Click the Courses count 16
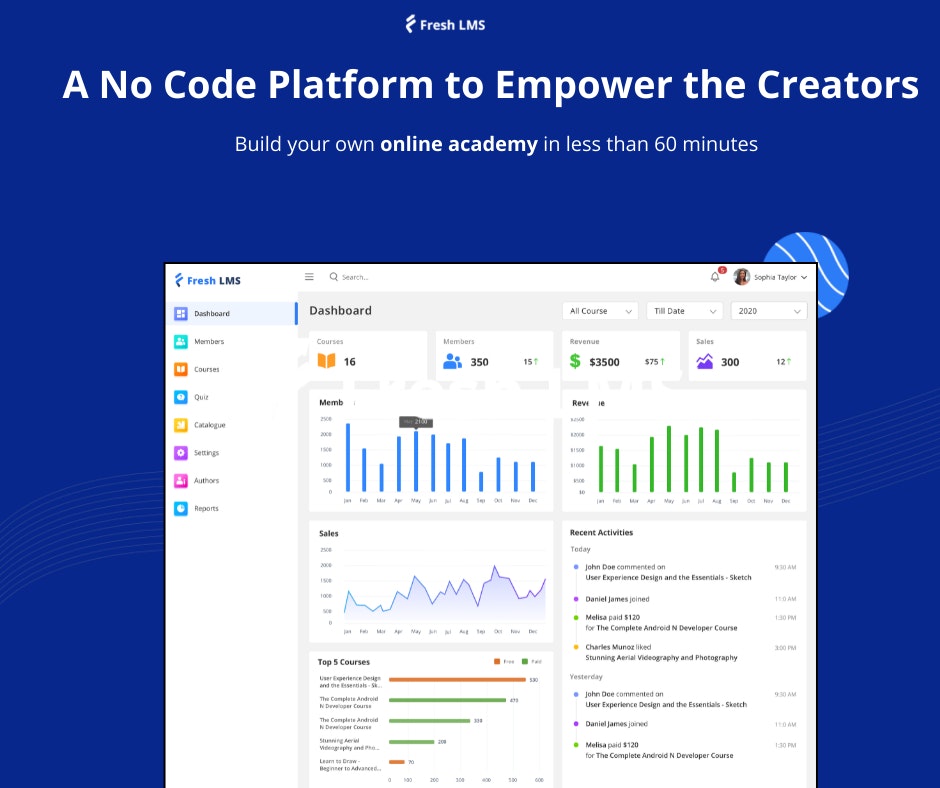Viewport: 940px width, 788px height. click(350, 362)
